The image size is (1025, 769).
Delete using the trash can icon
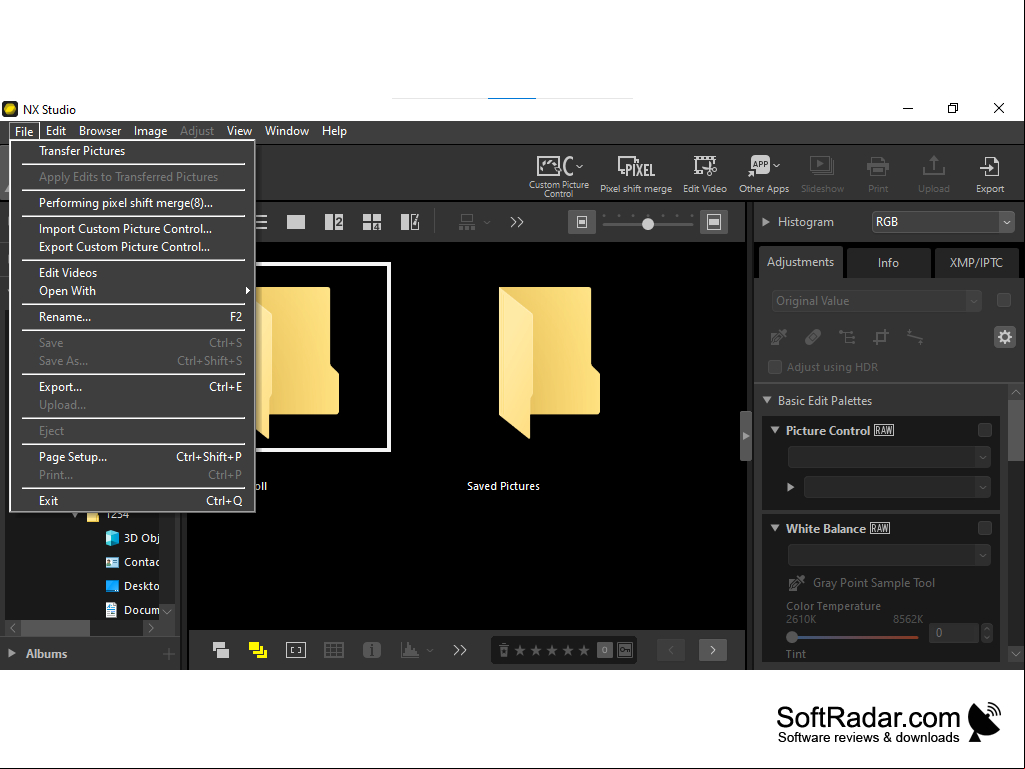coord(504,650)
